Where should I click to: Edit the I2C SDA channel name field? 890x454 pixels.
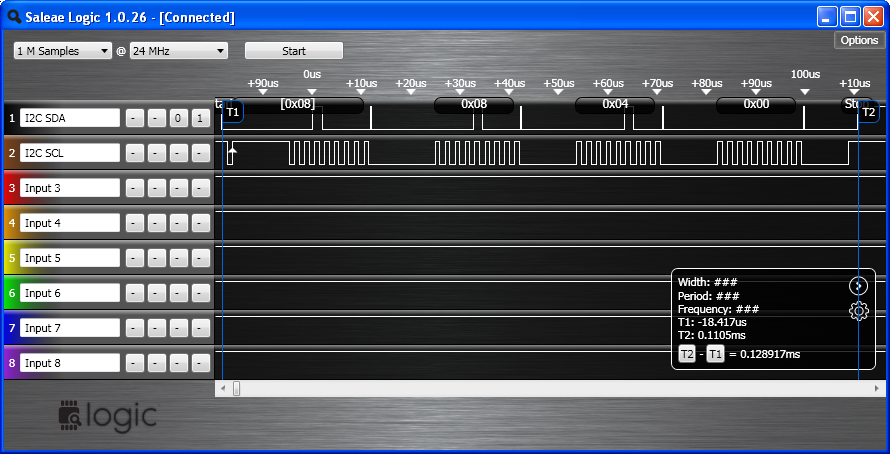click(x=70, y=119)
